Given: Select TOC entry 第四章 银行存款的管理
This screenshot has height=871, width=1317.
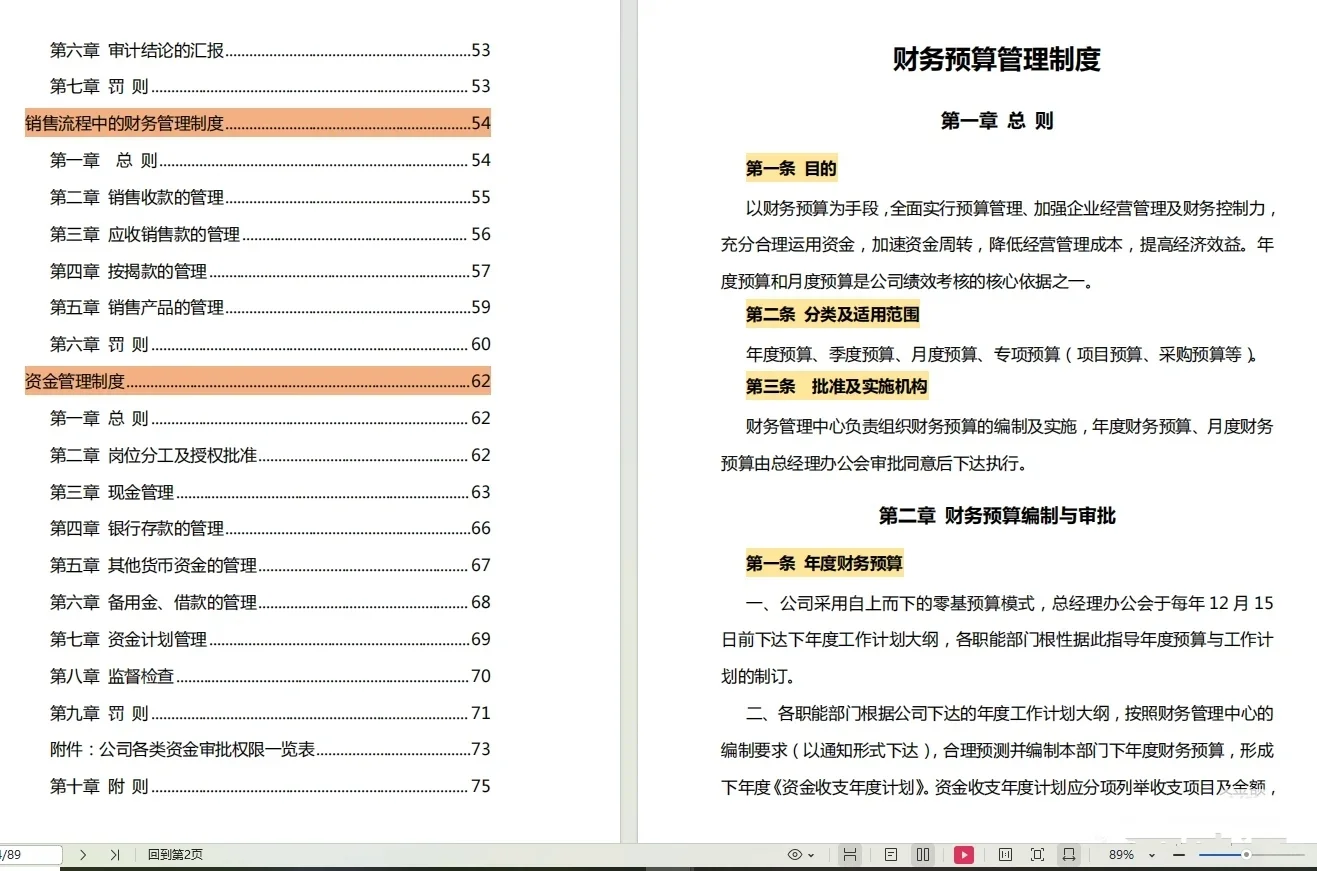Looking at the screenshot, I should point(270,528).
